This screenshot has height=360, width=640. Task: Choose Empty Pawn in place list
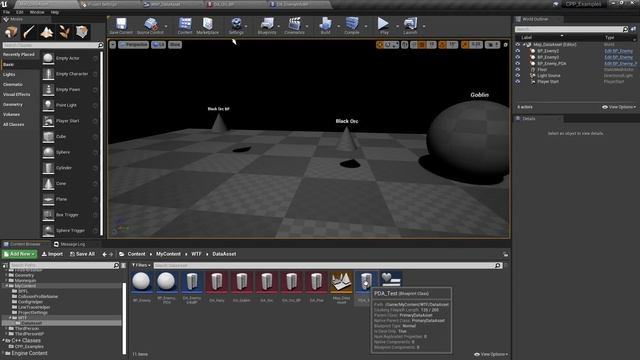tap(70, 89)
